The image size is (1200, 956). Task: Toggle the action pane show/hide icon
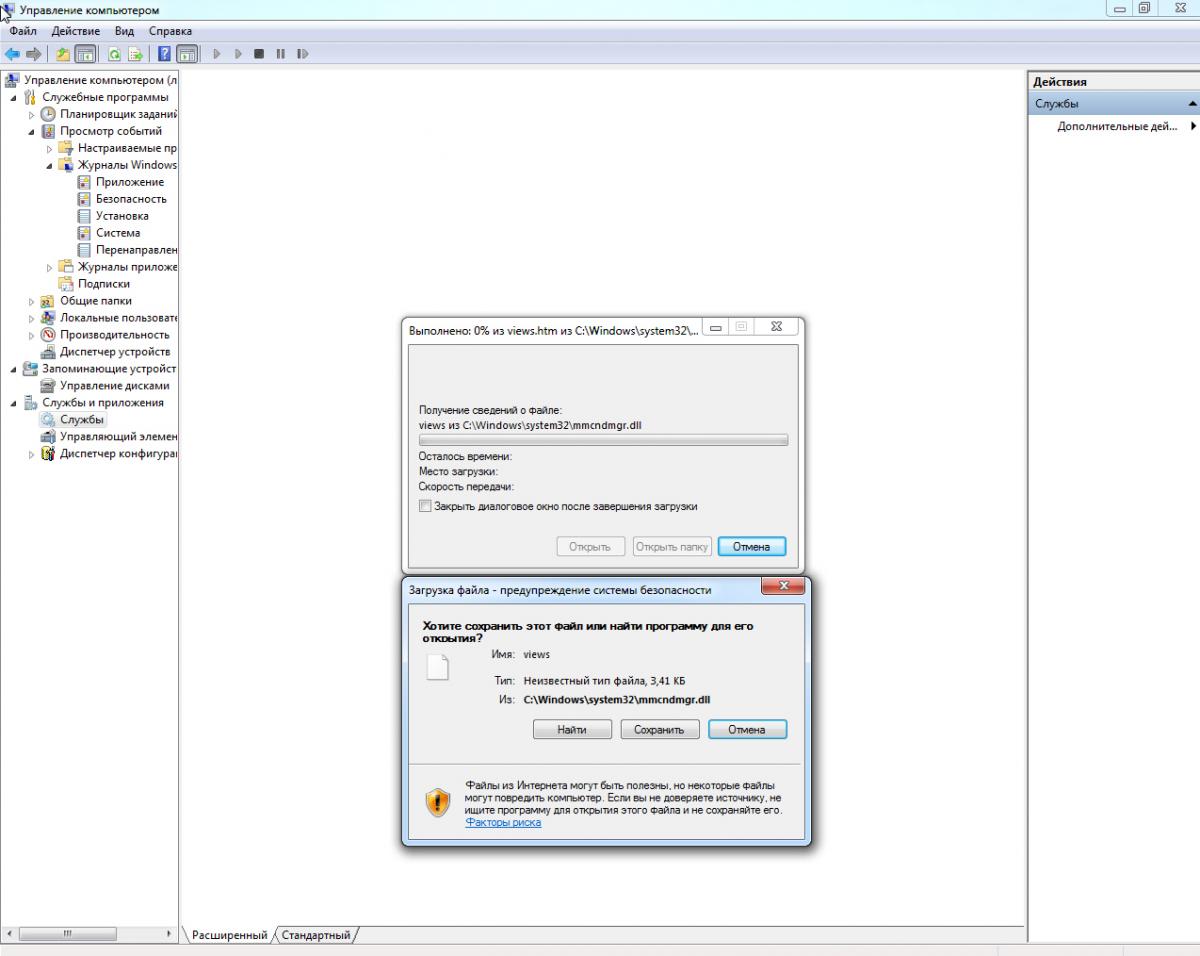[x=187, y=54]
